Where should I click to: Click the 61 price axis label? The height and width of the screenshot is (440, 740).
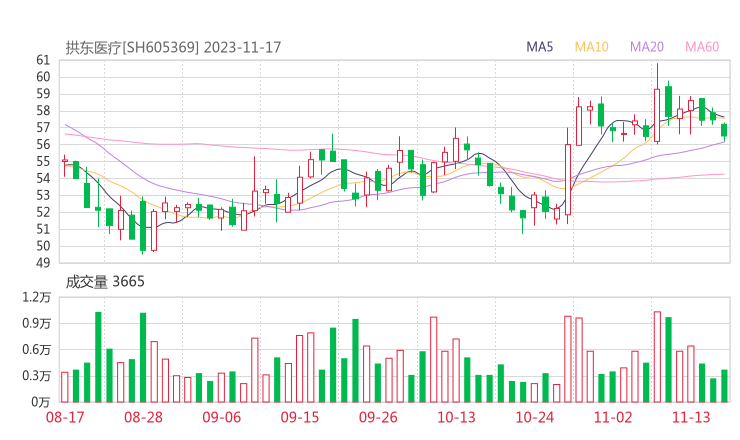coord(43,60)
